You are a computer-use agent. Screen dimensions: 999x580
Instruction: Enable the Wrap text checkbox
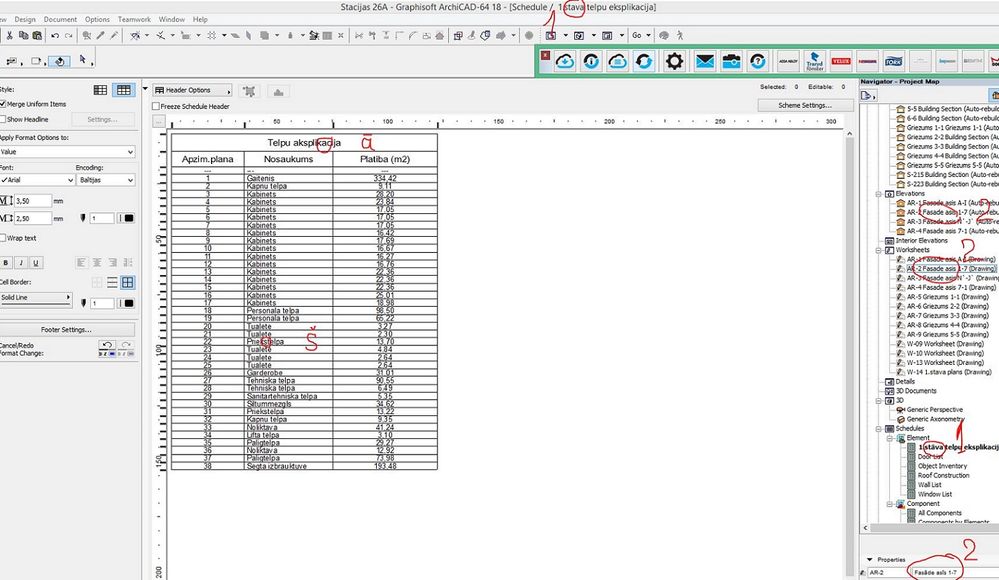click(3, 238)
